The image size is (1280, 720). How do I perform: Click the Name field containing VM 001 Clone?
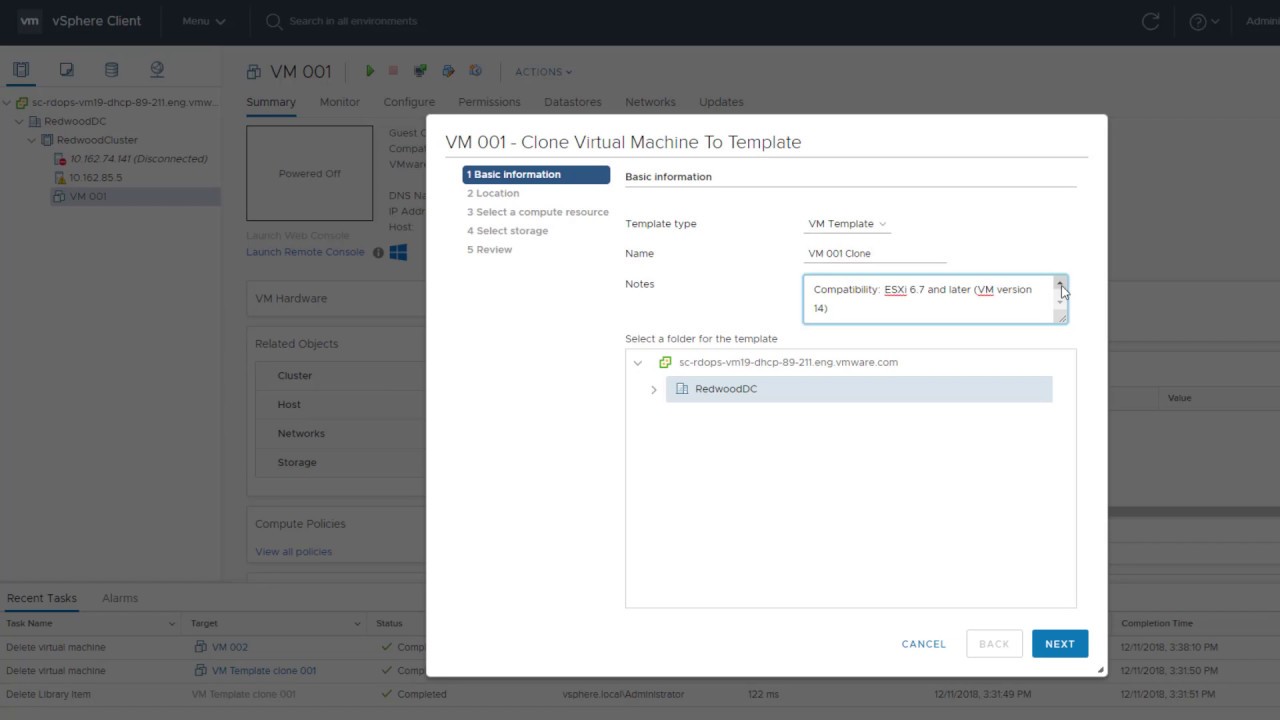(x=875, y=254)
